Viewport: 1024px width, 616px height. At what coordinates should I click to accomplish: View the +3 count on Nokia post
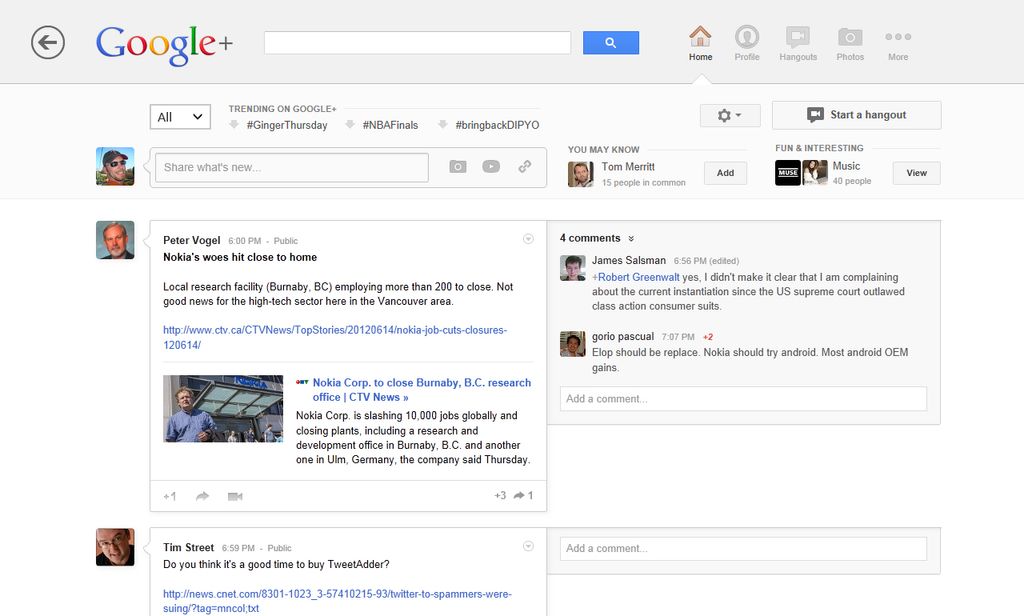click(x=500, y=496)
